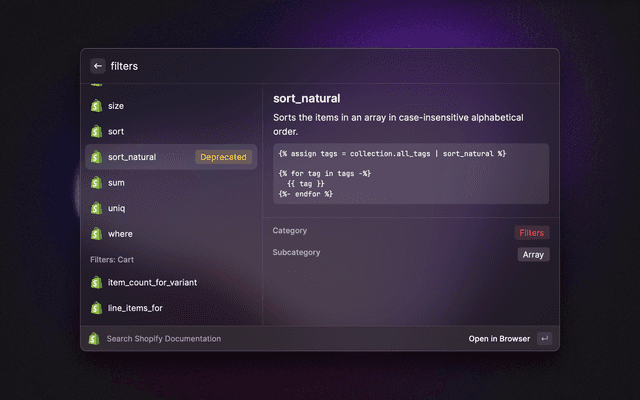Open in Browser action button

click(499, 339)
